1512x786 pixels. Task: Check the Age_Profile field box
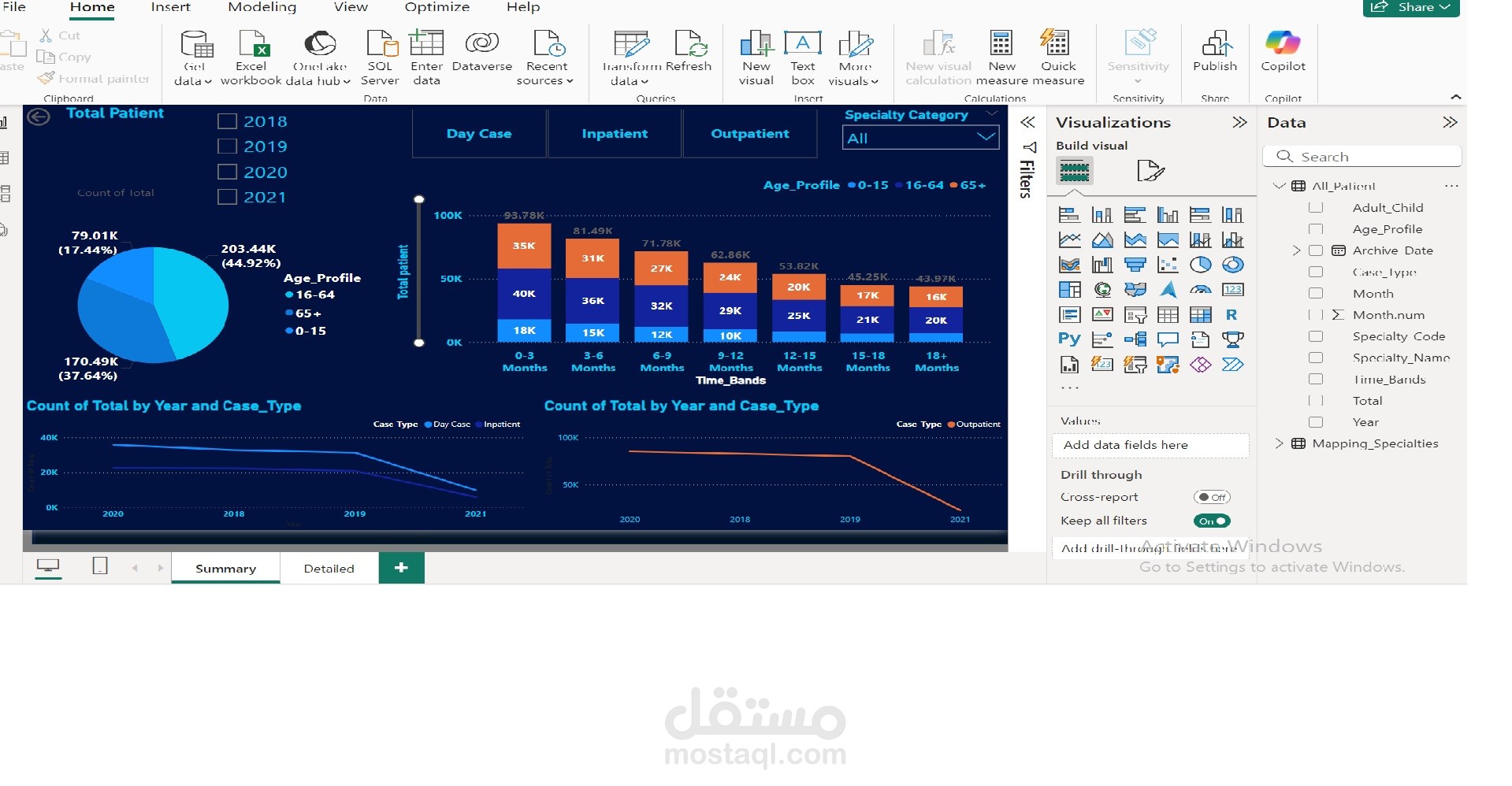point(1315,228)
